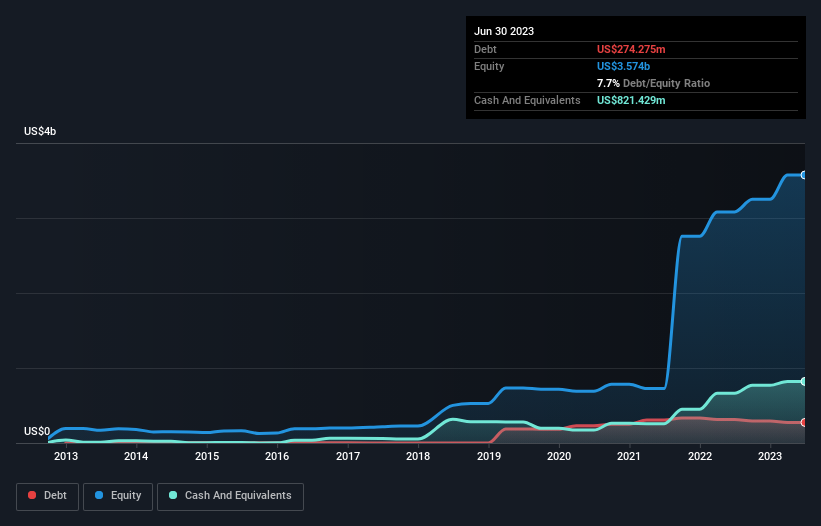Click the US$821.429m cash value
Screen dimensions: 821x526
tap(631, 100)
